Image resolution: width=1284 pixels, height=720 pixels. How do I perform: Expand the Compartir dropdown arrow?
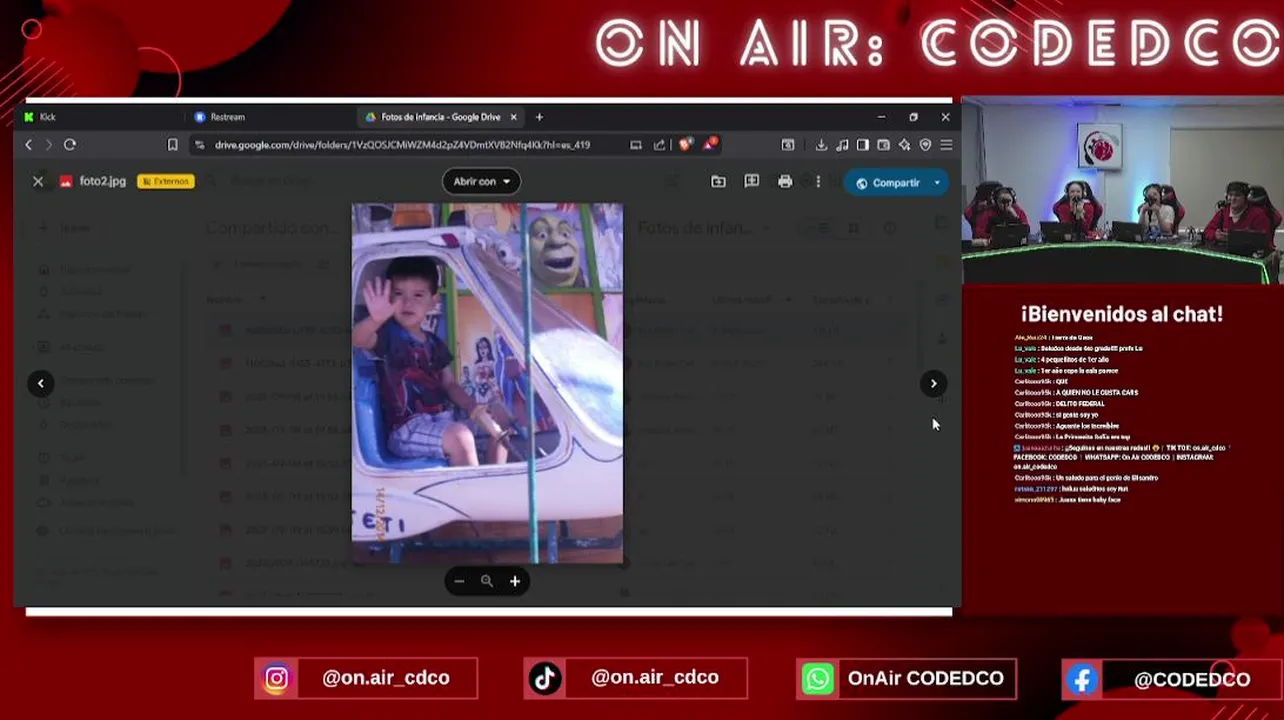pos(937,183)
